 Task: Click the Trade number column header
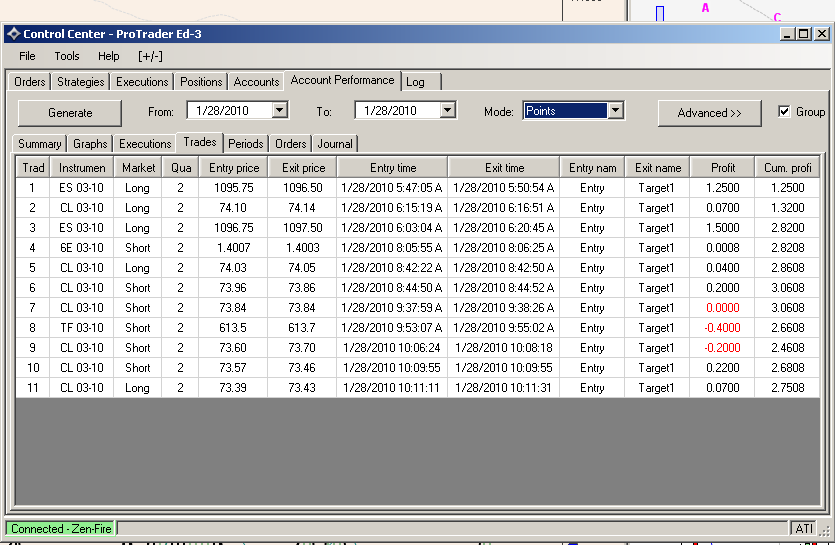click(33, 168)
